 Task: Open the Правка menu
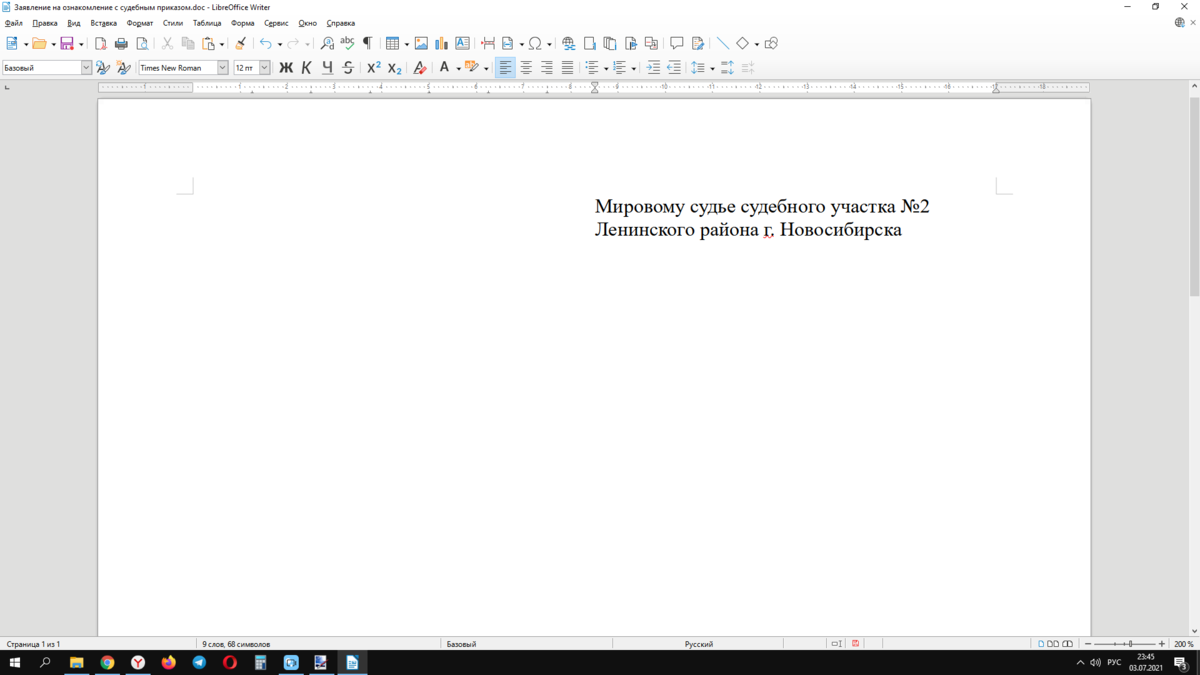click(x=45, y=23)
